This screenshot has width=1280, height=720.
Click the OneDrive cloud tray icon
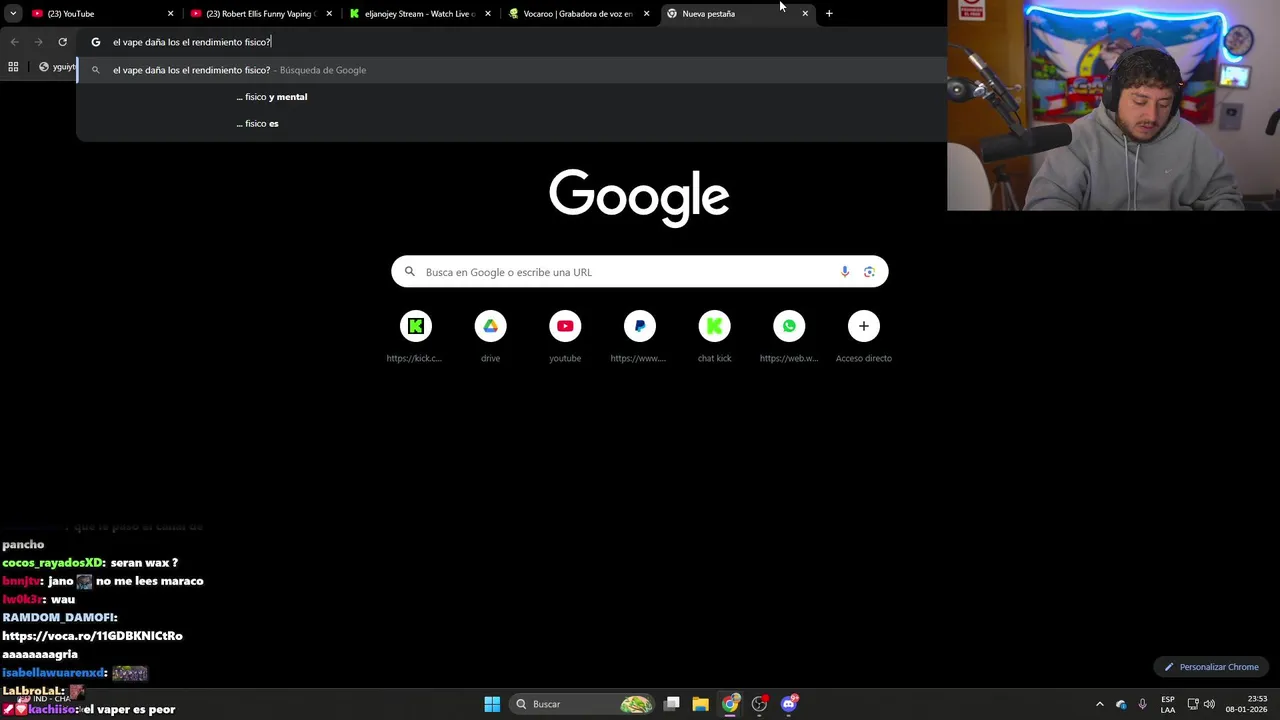[1121, 704]
